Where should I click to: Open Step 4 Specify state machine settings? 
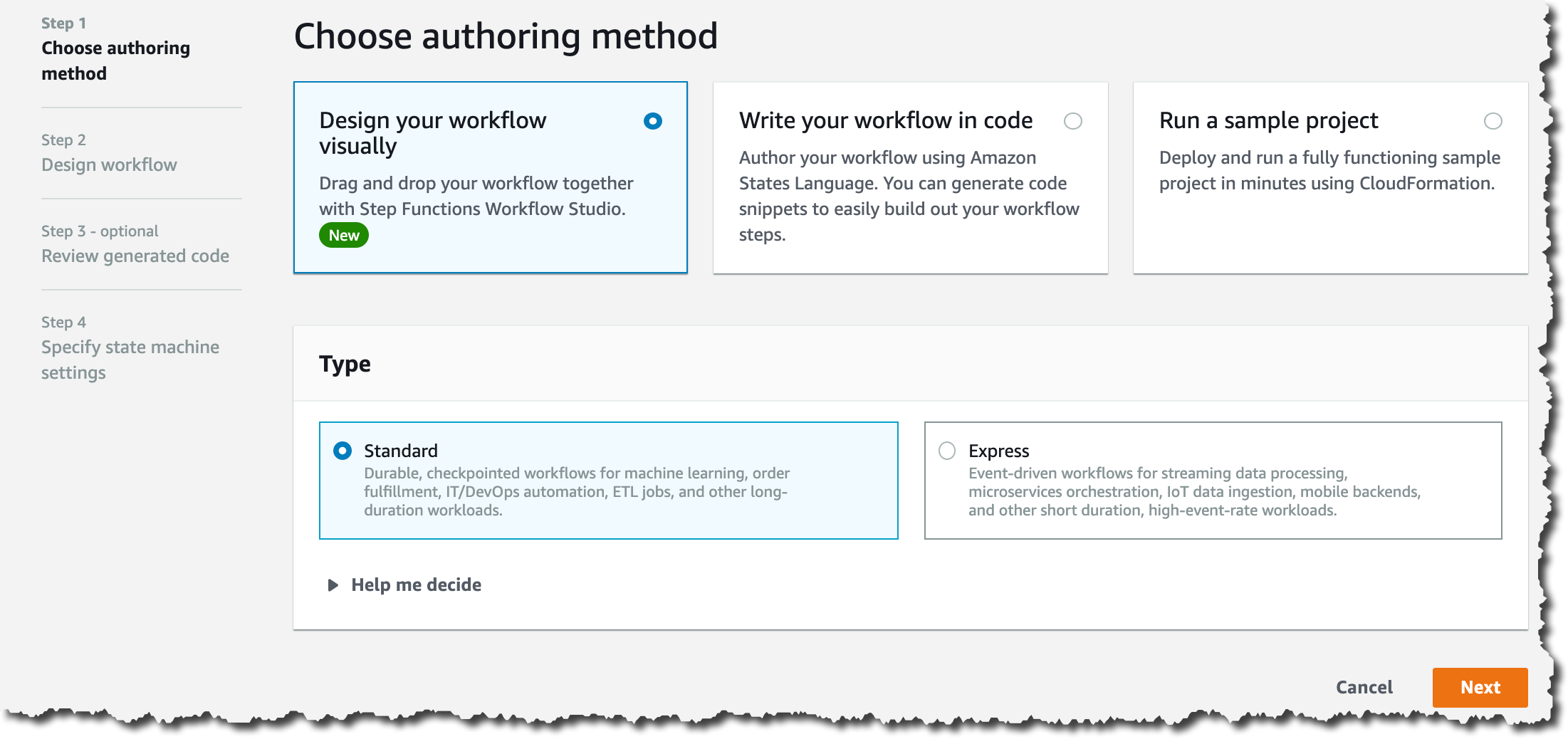coord(130,348)
